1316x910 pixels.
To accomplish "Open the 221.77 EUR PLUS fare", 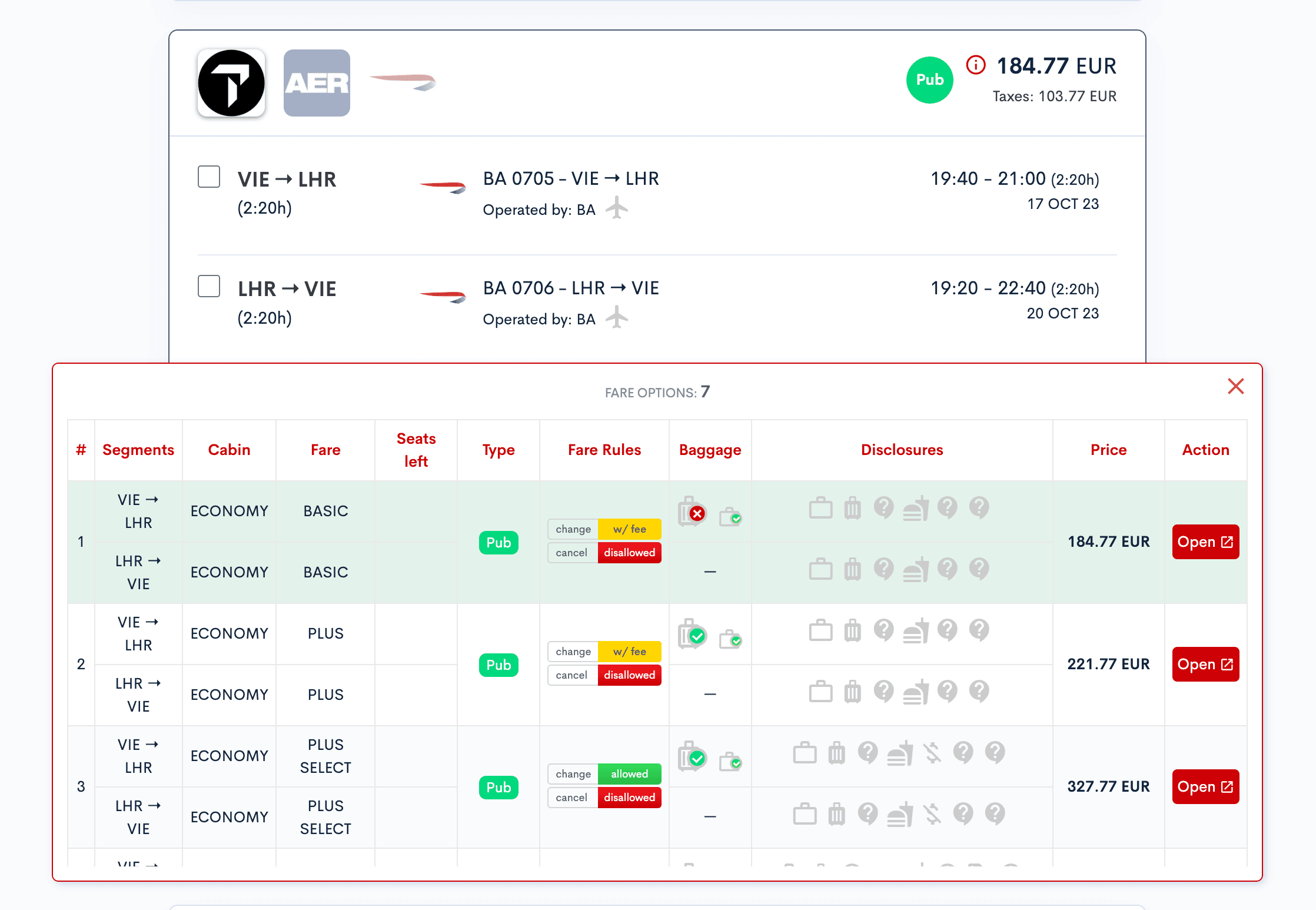I will (x=1205, y=664).
